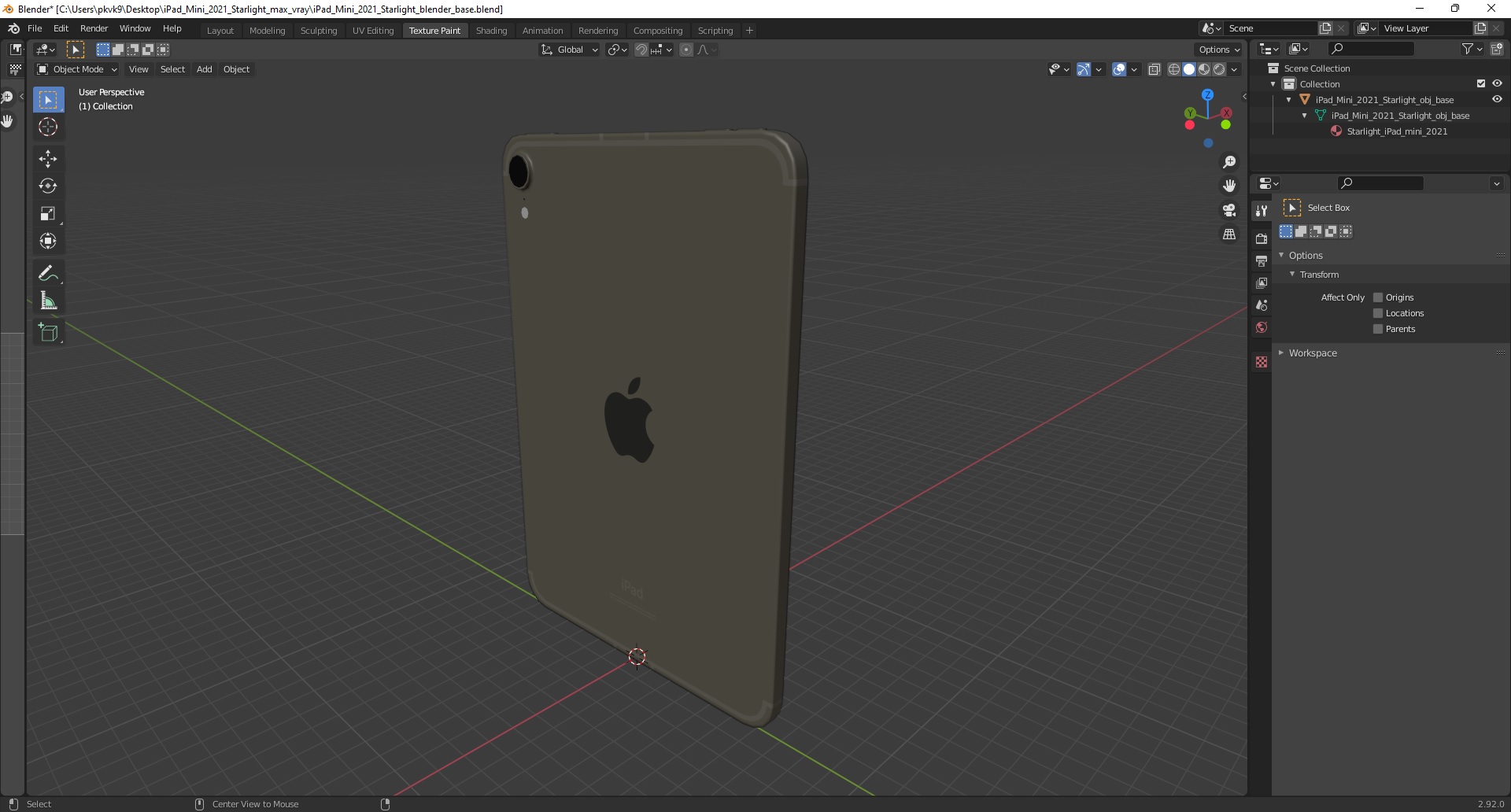This screenshot has height=812, width=1511.
Task: Click the properties editor search field
Action: [x=1381, y=183]
